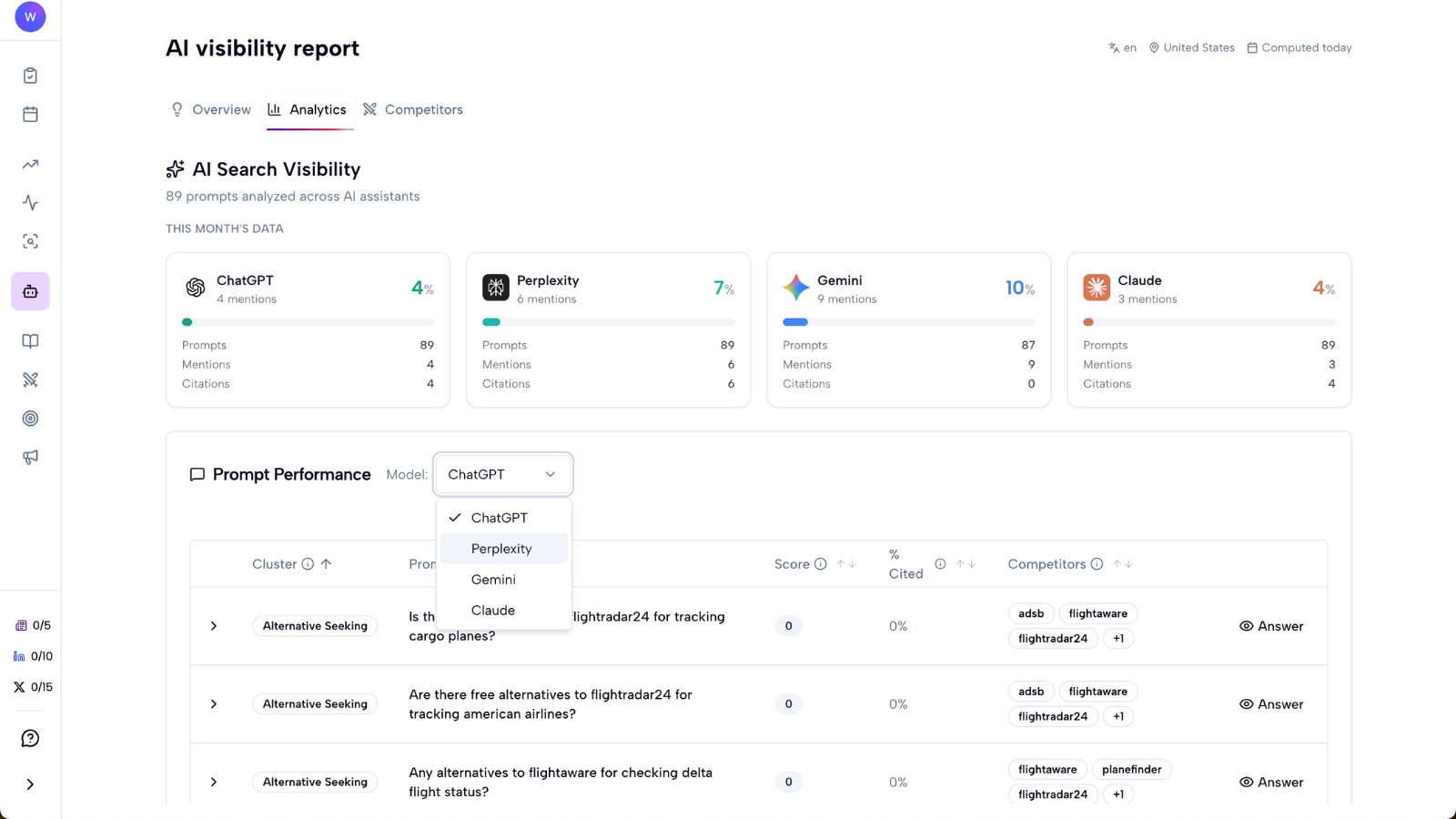
Task: Click the Perplexity 7% visibility score
Action: tap(723, 288)
